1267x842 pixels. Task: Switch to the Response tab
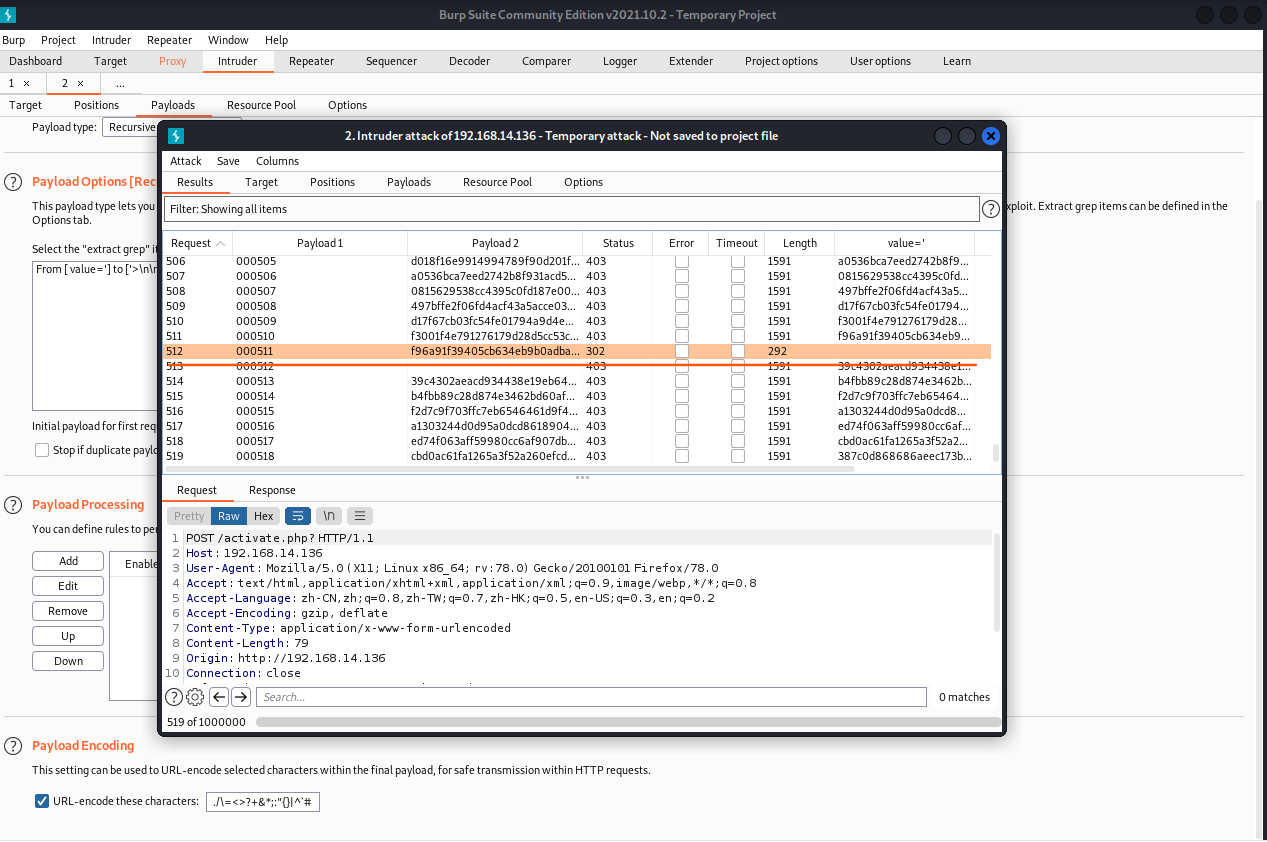pos(272,490)
